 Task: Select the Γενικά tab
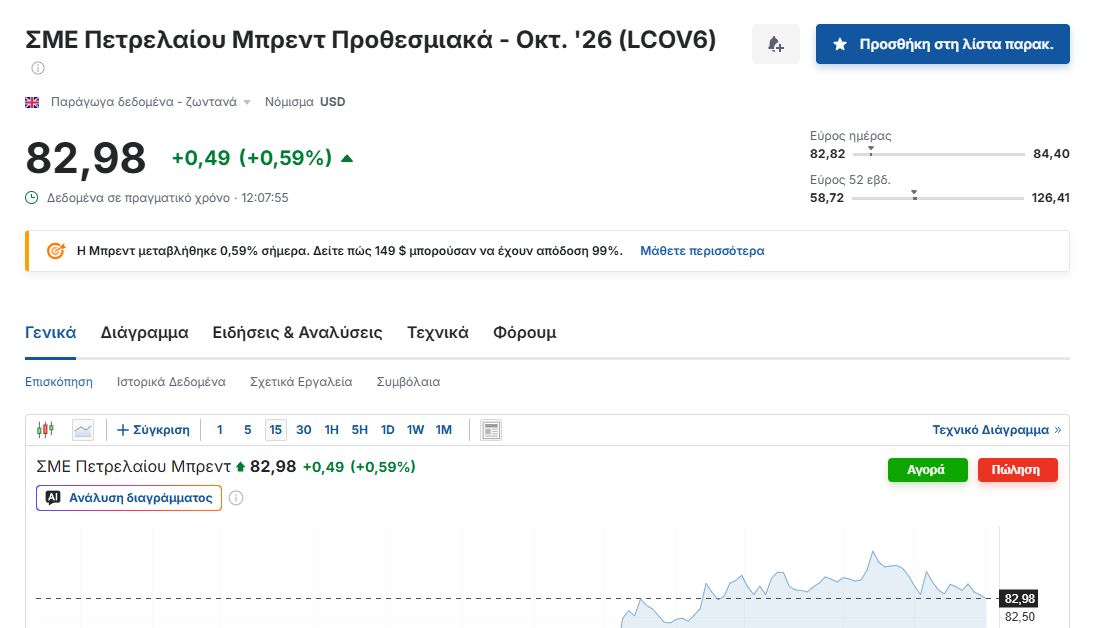pyautogui.click(x=51, y=332)
